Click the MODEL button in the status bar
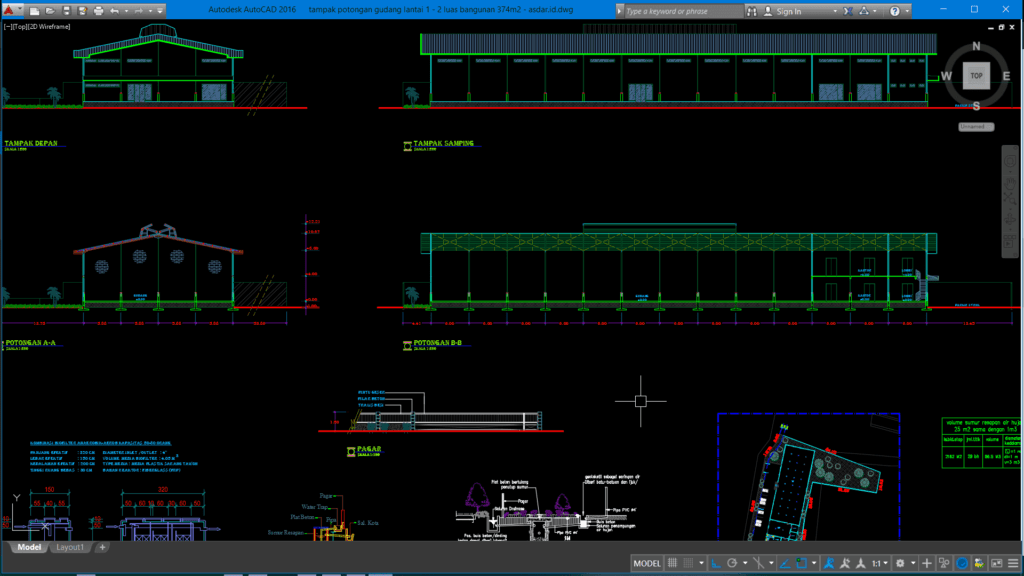The height and width of the screenshot is (576, 1024). [x=648, y=563]
